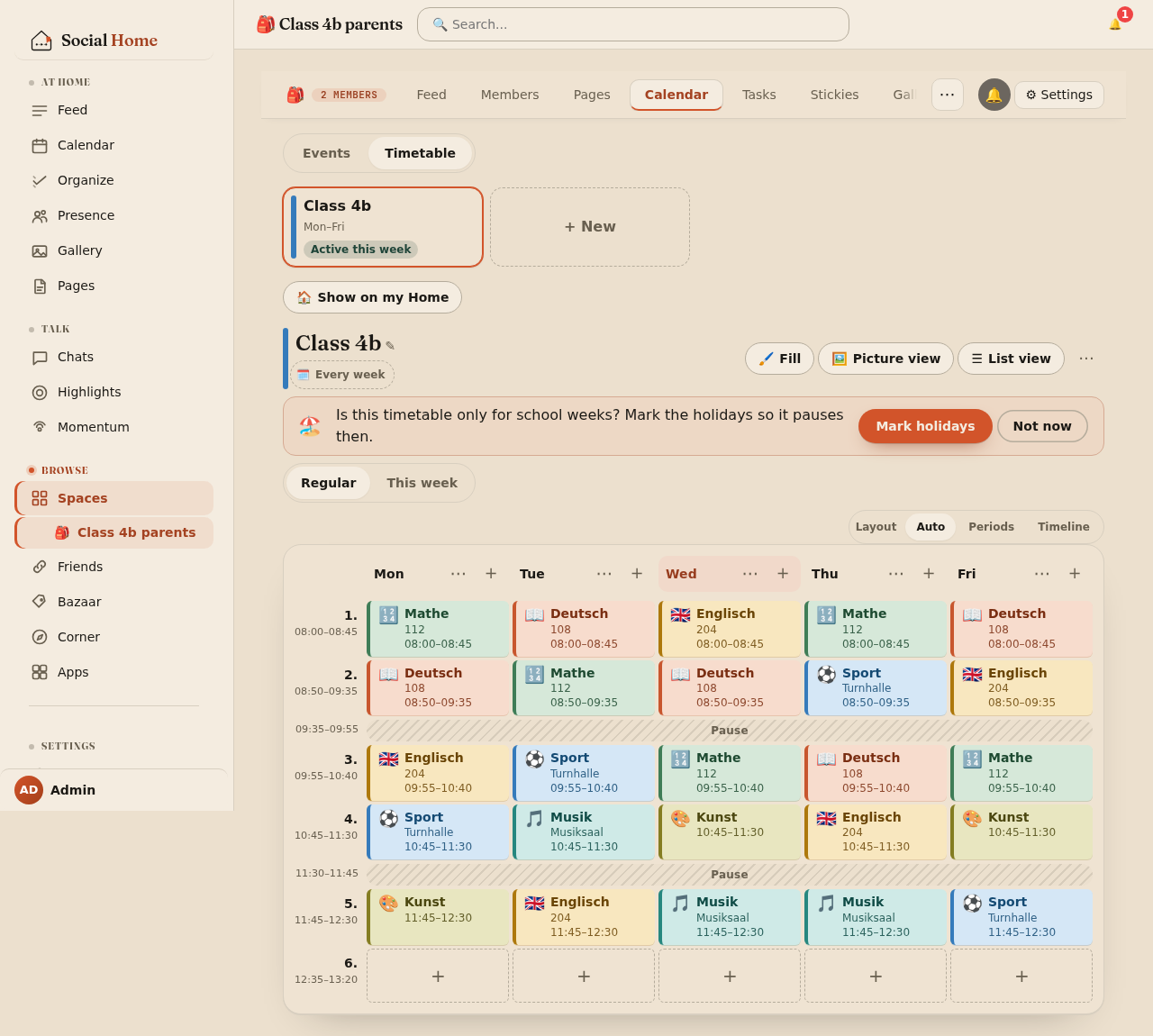1153x1036 pixels.
Task: Open more options for Monday column
Action: coord(458,574)
